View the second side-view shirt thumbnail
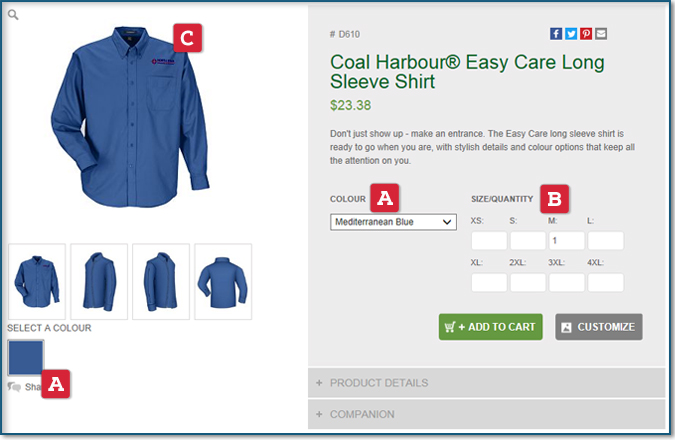Screen dimensions: 675x440 coord(99,281)
